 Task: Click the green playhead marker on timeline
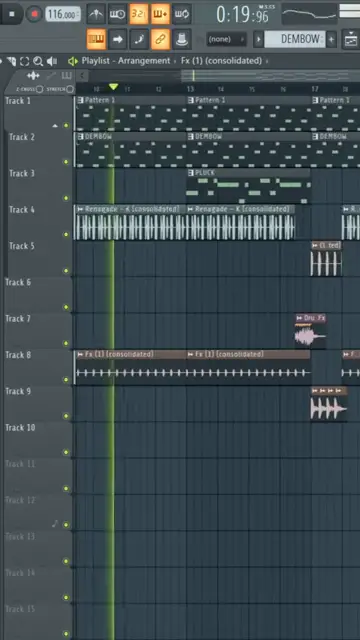113,87
